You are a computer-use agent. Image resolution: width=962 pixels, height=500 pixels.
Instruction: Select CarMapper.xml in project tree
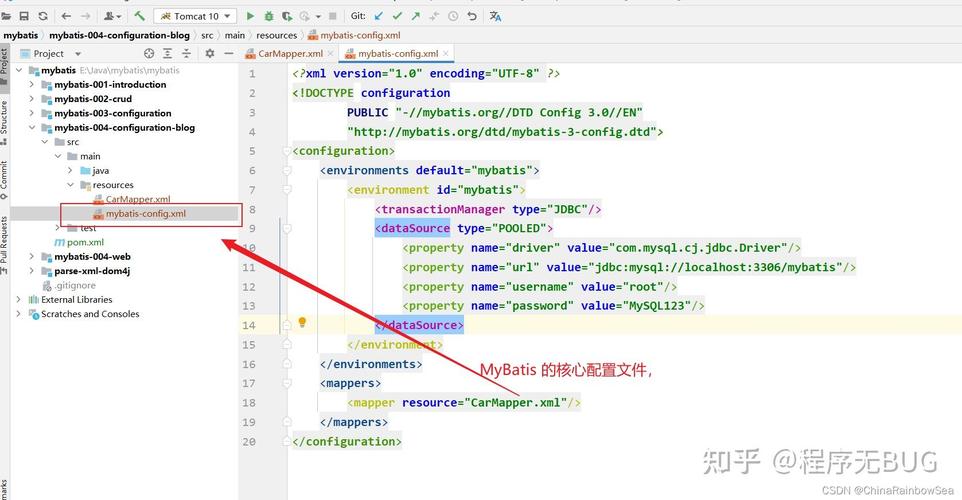coord(131,199)
